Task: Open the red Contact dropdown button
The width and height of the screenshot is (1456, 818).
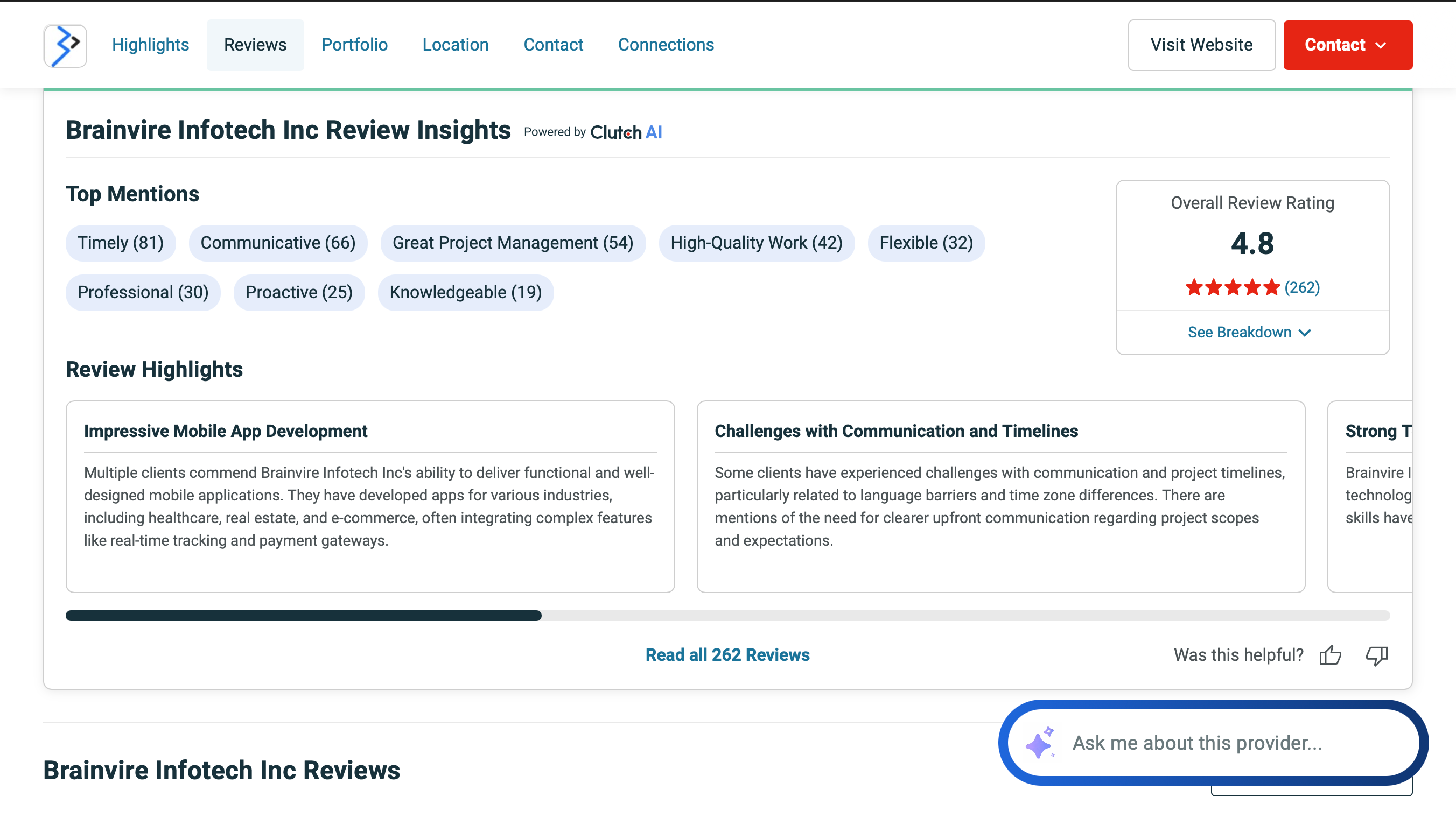Action: coord(1347,45)
